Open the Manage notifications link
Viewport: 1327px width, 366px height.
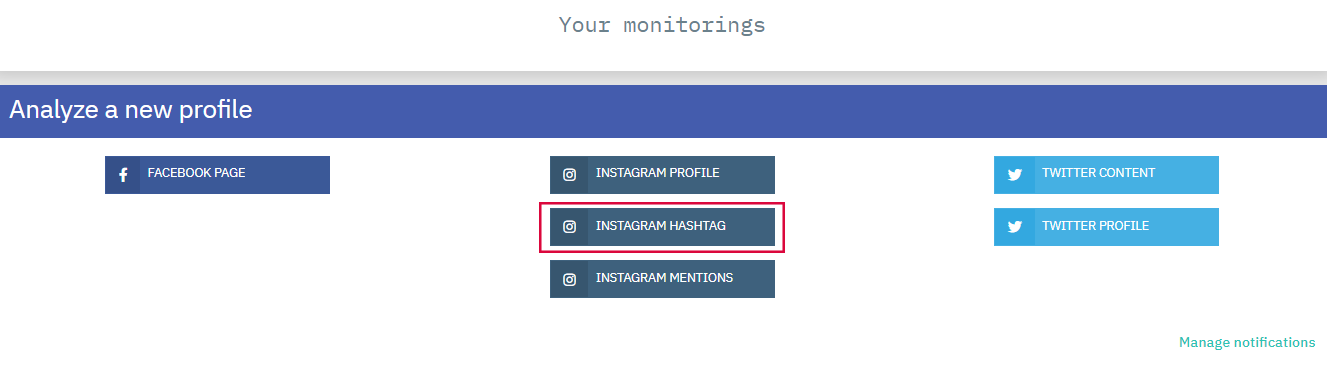(x=1247, y=342)
